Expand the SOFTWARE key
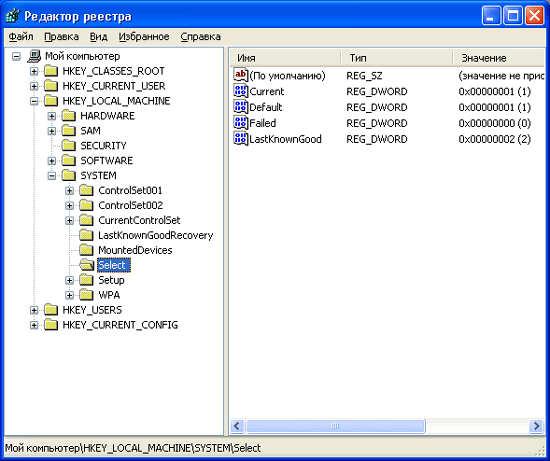 [52, 161]
